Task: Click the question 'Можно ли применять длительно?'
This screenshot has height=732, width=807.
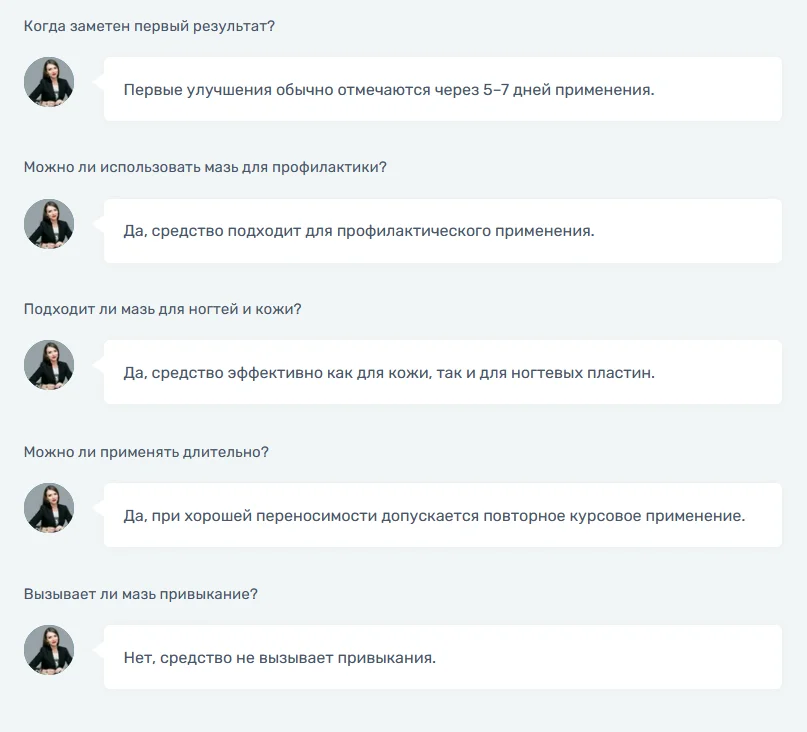Action: pyautogui.click(x=146, y=452)
